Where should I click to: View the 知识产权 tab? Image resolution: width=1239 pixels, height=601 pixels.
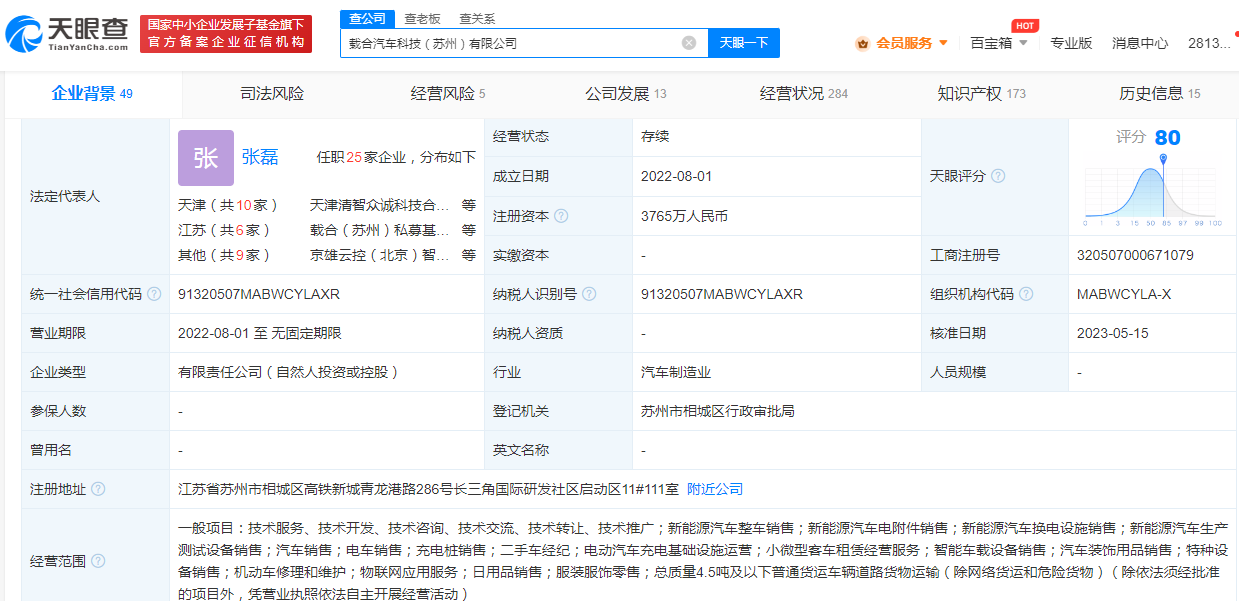[x=982, y=94]
